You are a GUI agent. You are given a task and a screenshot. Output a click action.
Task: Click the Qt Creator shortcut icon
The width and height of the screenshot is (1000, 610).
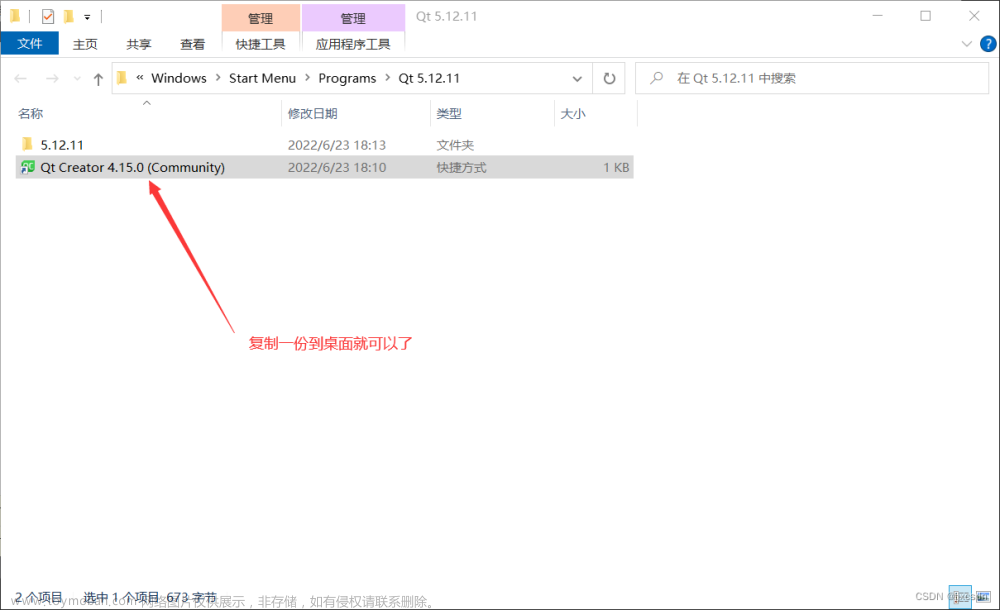point(27,167)
